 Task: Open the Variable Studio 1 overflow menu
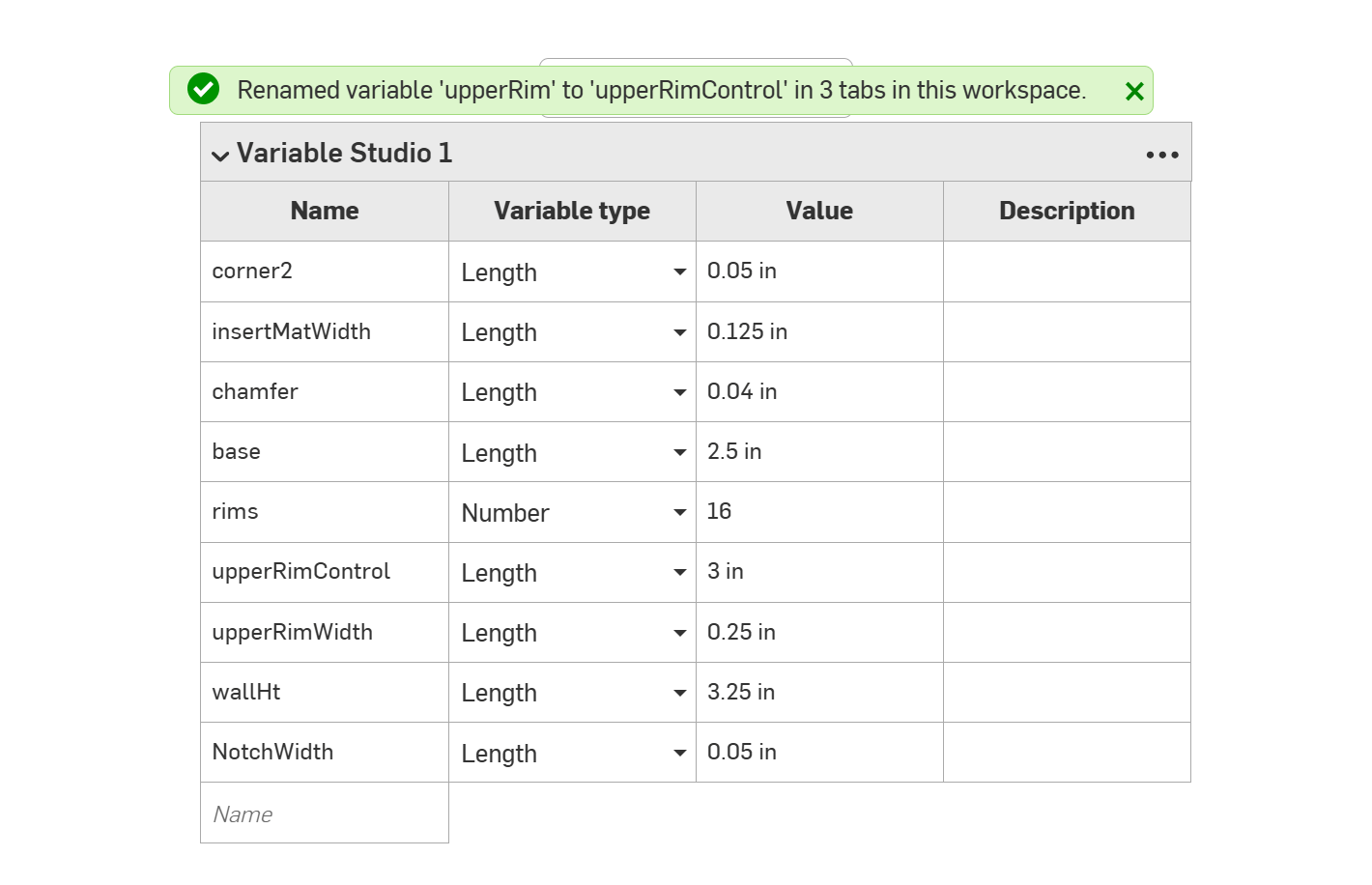[1161, 153]
